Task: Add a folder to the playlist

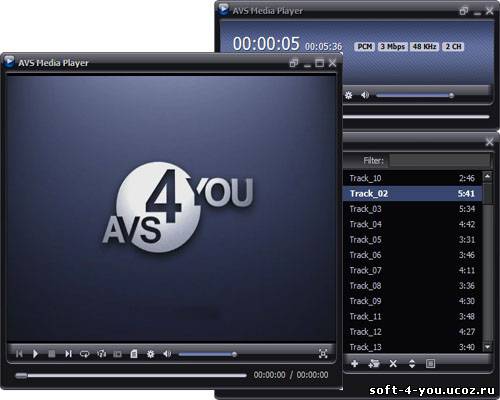Action: click(374, 364)
